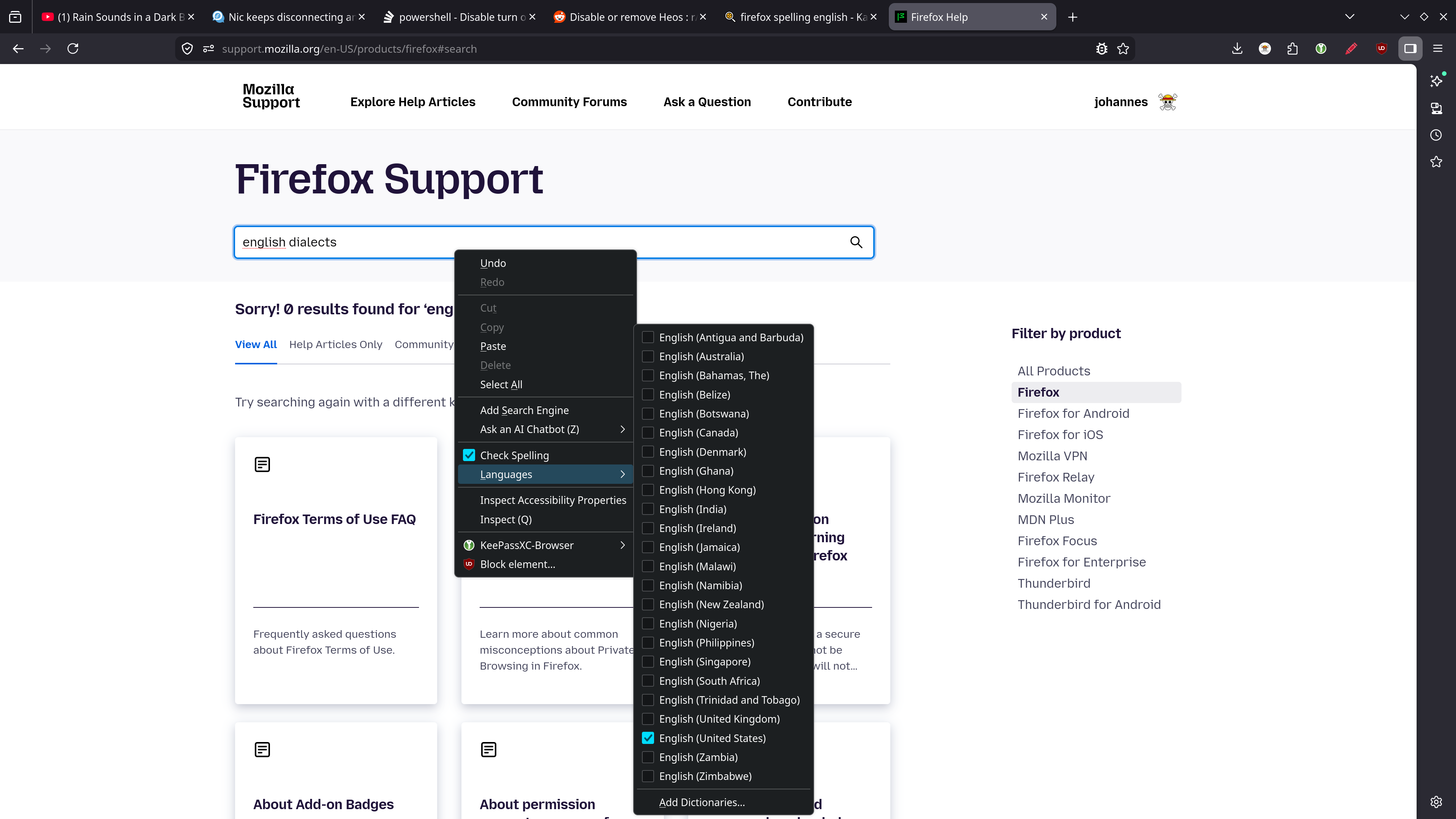The image size is (1456, 819).
Task: Open sidebar settings gear icon
Action: (1436, 802)
